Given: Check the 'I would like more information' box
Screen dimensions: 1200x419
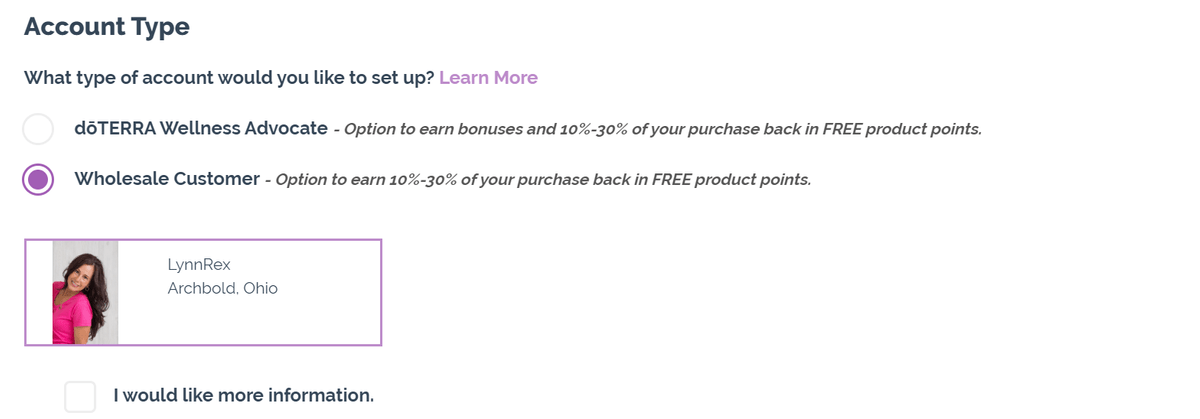Looking at the screenshot, I should [80, 396].
